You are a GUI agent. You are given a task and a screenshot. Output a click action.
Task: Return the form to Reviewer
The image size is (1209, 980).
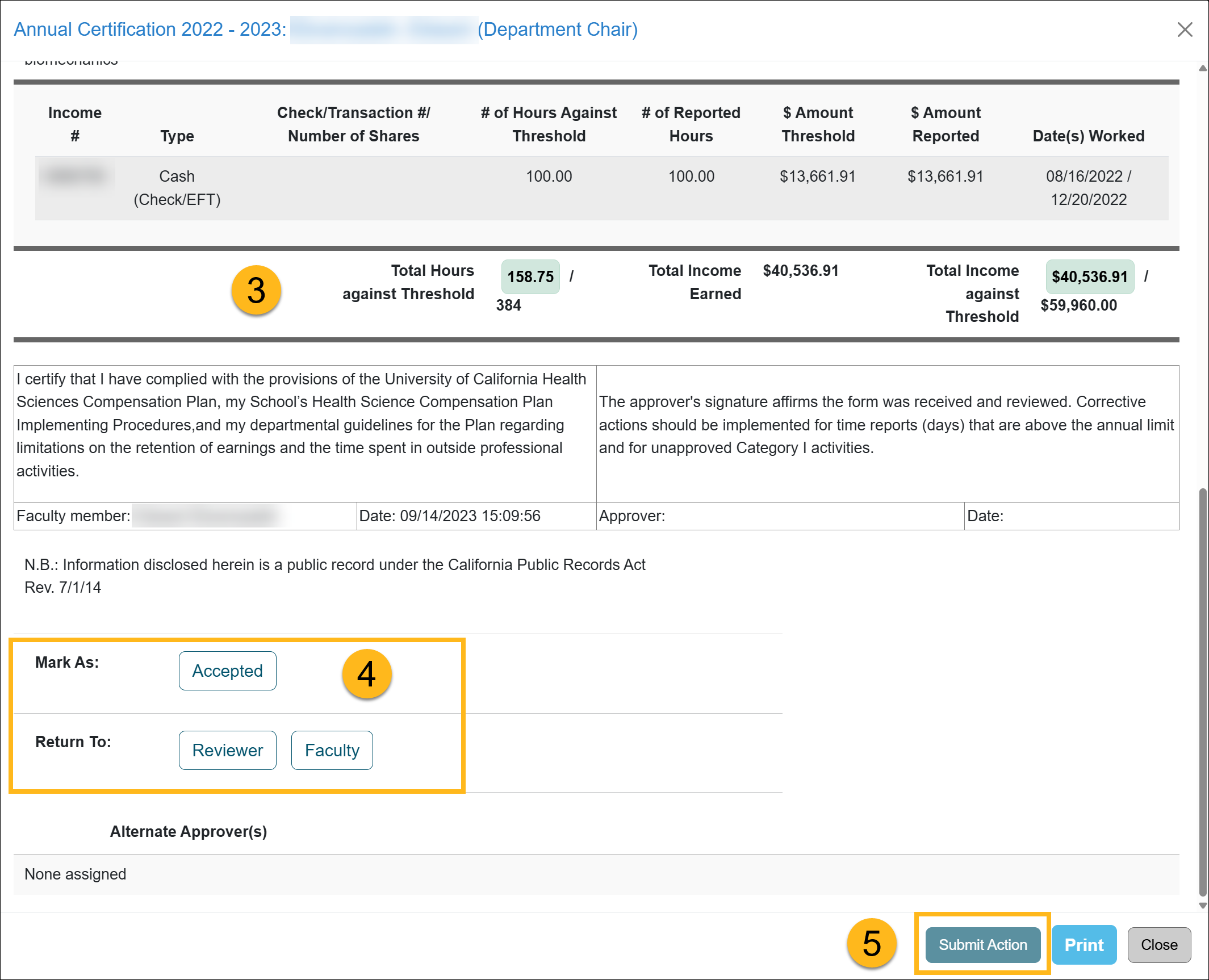(227, 750)
